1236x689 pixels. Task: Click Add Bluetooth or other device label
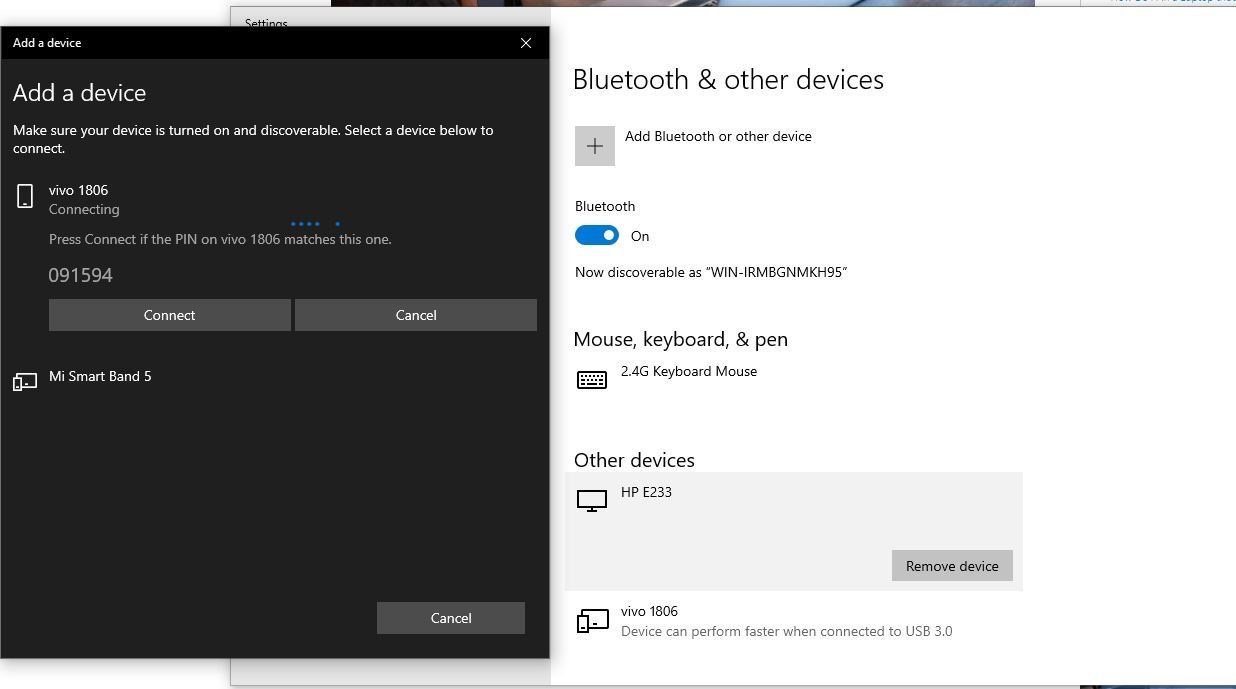click(x=718, y=137)
